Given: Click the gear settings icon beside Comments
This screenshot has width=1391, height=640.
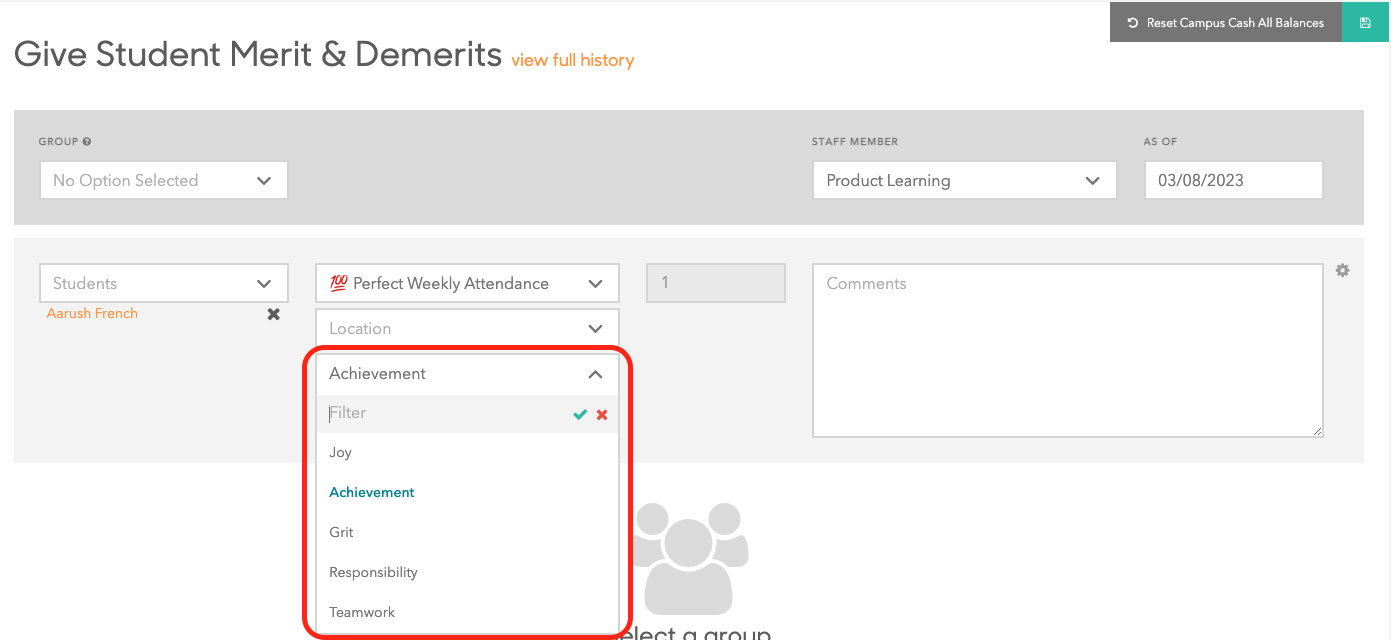Looking at the screenshot, I should click(1342, 270).
